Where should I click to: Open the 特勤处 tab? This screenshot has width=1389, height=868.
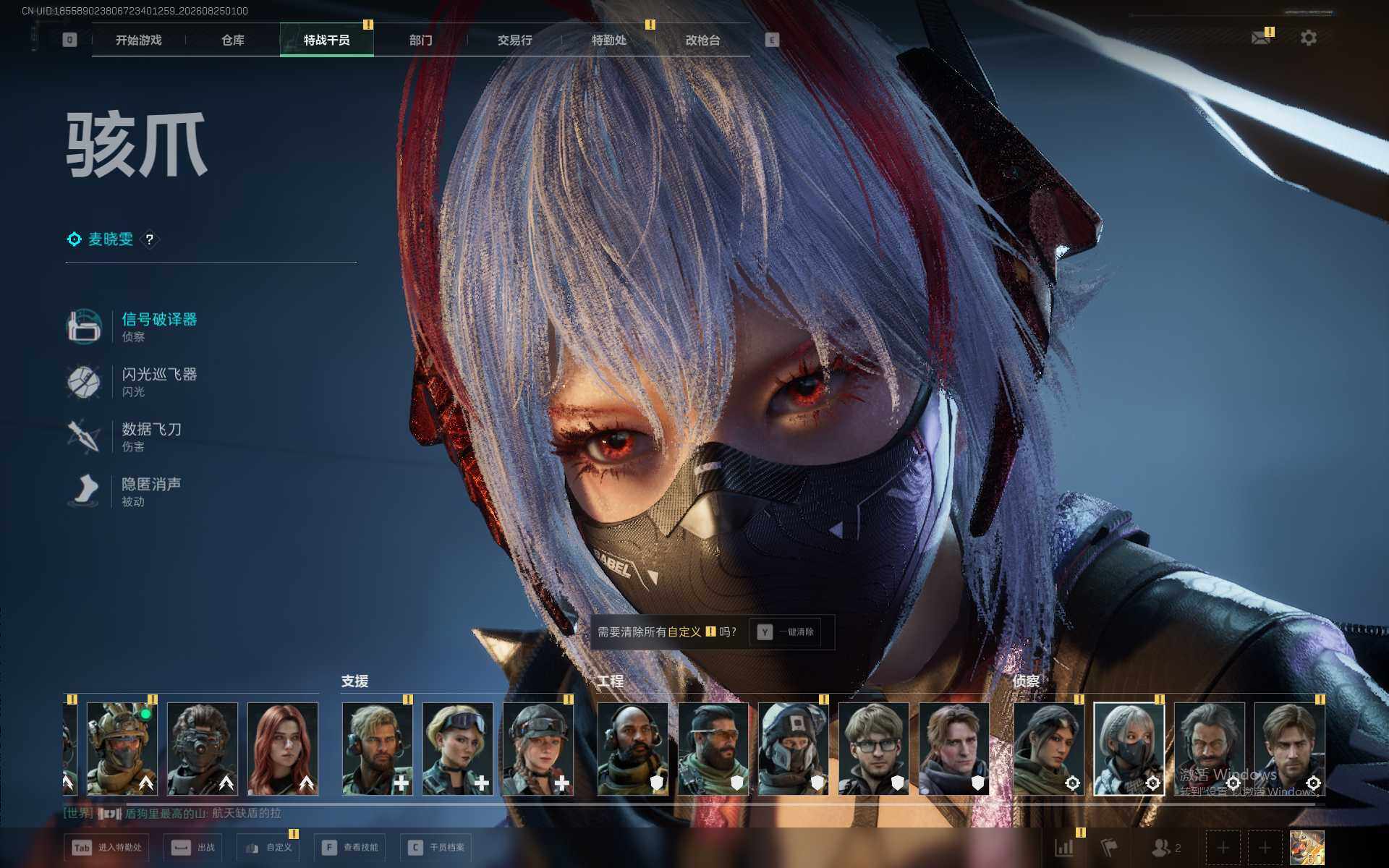609,40
